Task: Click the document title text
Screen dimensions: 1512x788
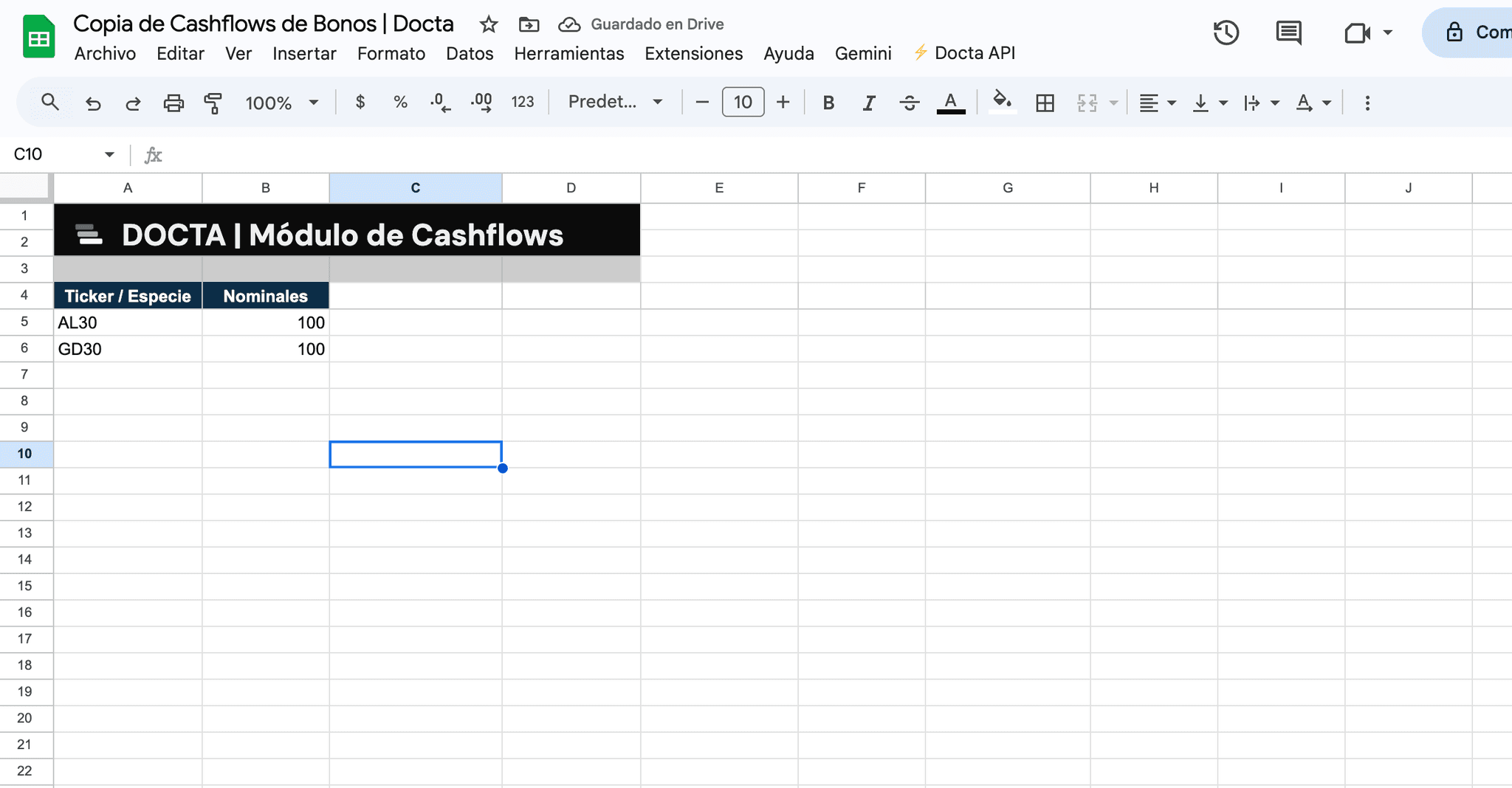Action: 264,24
